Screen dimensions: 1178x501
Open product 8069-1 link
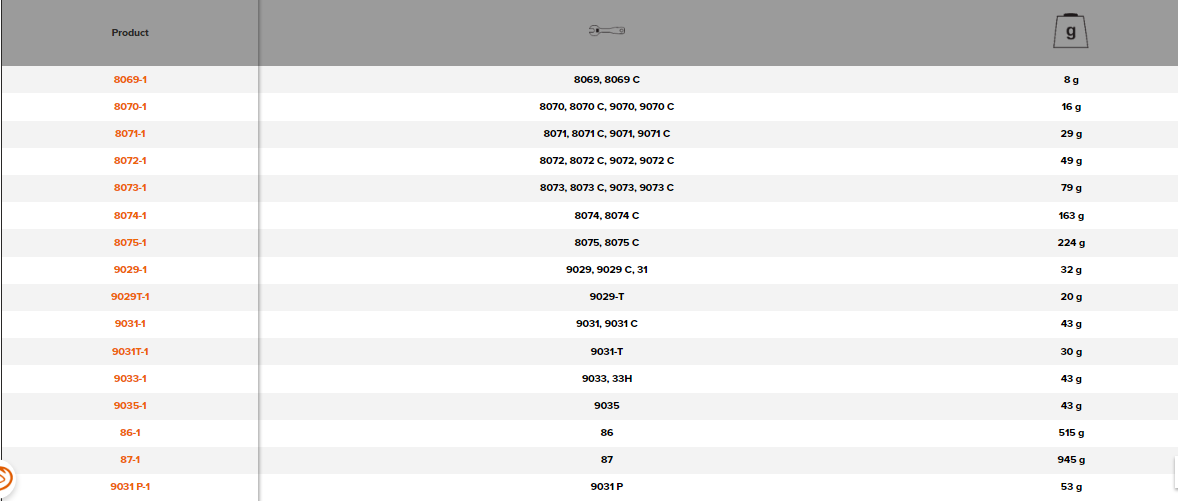[x=130, y=79]
